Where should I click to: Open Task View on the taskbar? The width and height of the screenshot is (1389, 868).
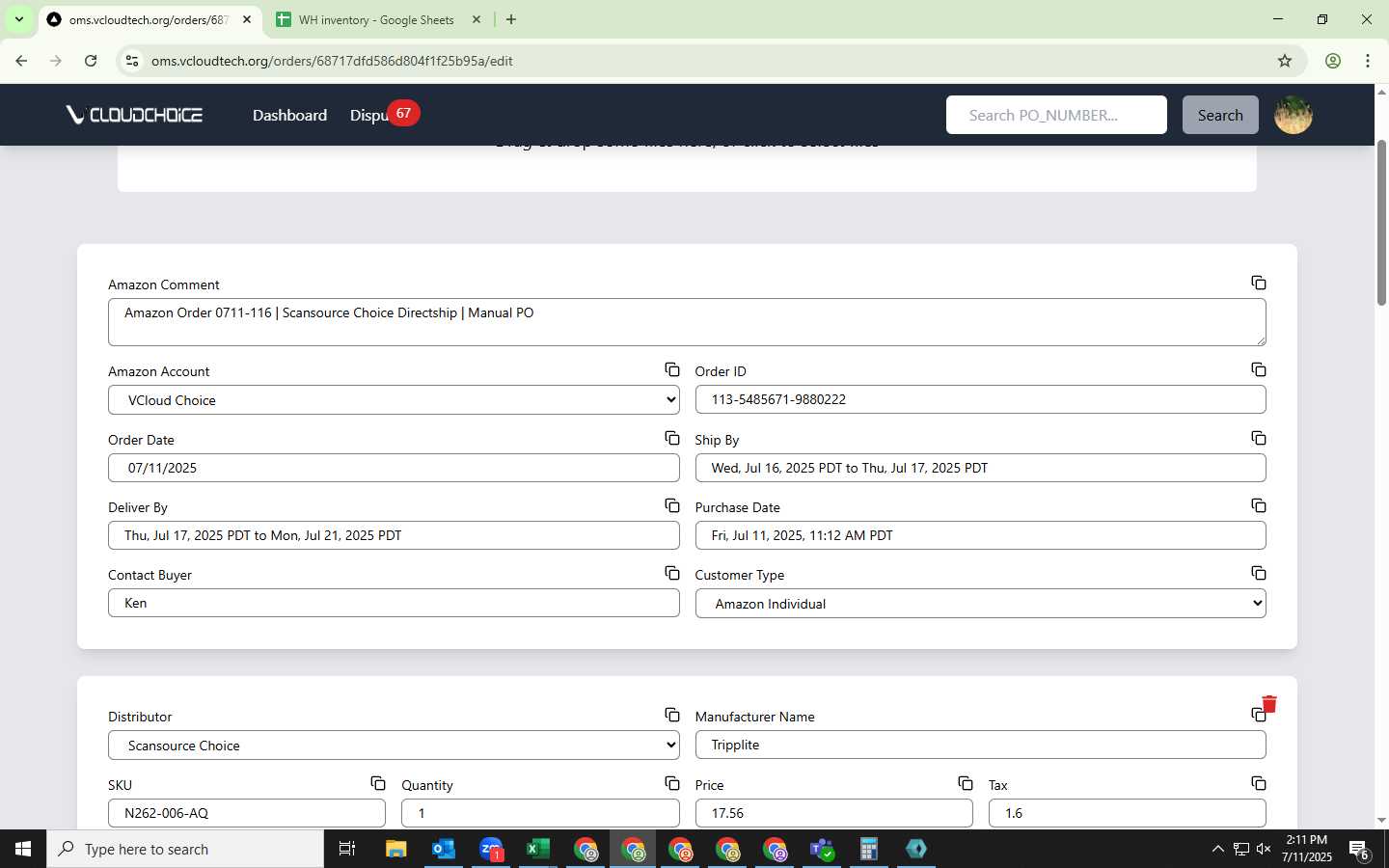click(347, 849)
